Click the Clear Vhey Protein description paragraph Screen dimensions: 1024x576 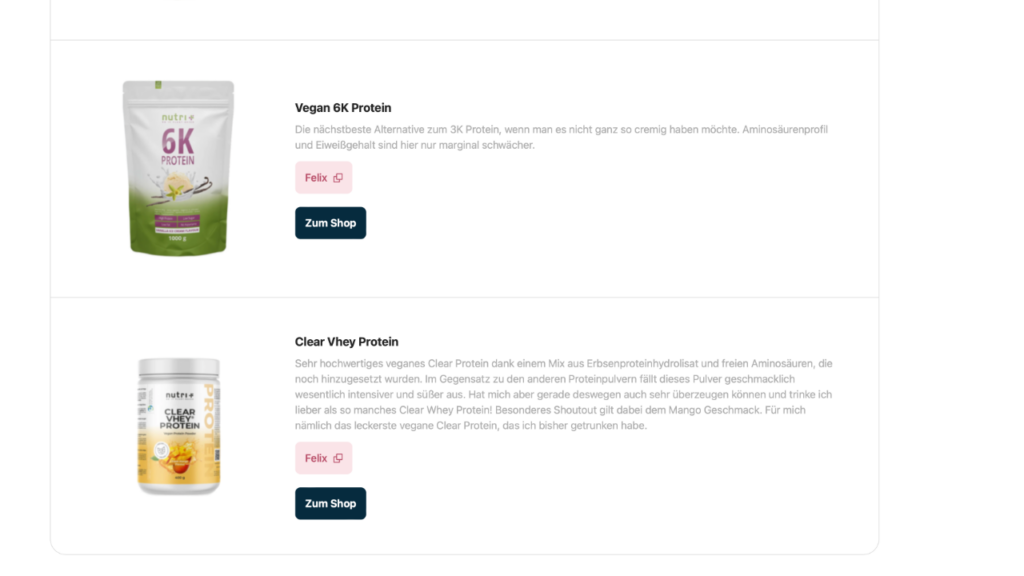[564, 394]
